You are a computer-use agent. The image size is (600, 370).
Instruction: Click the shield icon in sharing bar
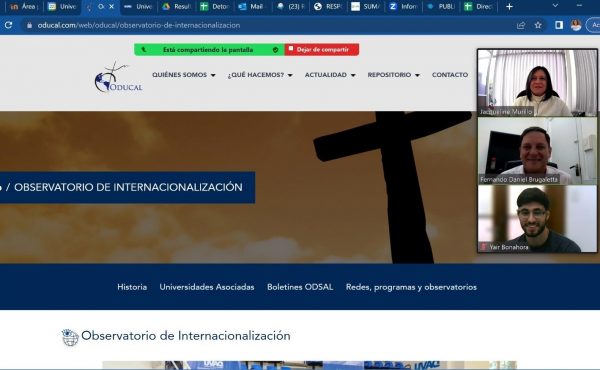(276, 50)
